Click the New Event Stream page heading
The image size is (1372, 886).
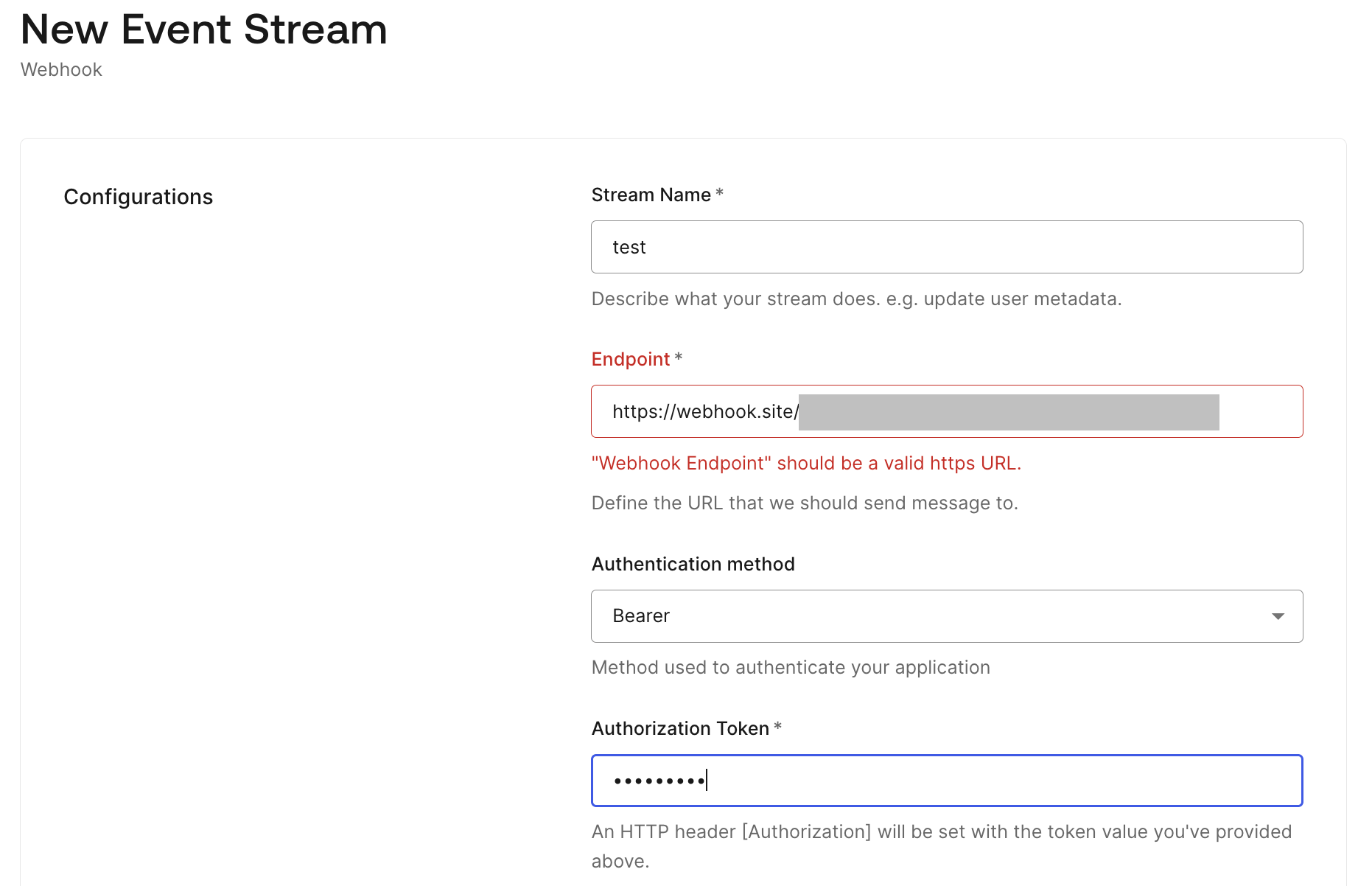pos(204,29)
